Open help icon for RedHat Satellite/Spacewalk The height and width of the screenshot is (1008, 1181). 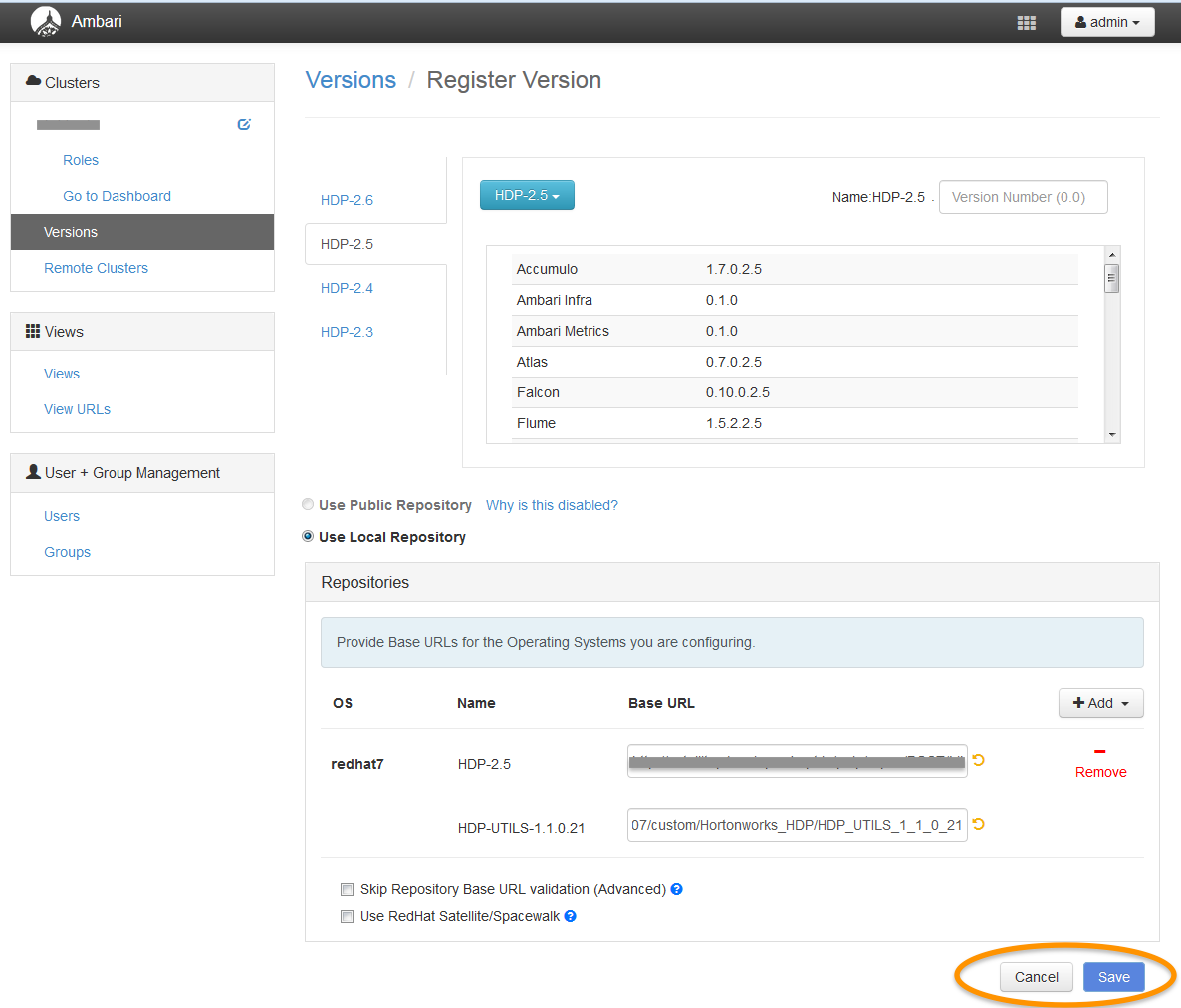(571, 916)
